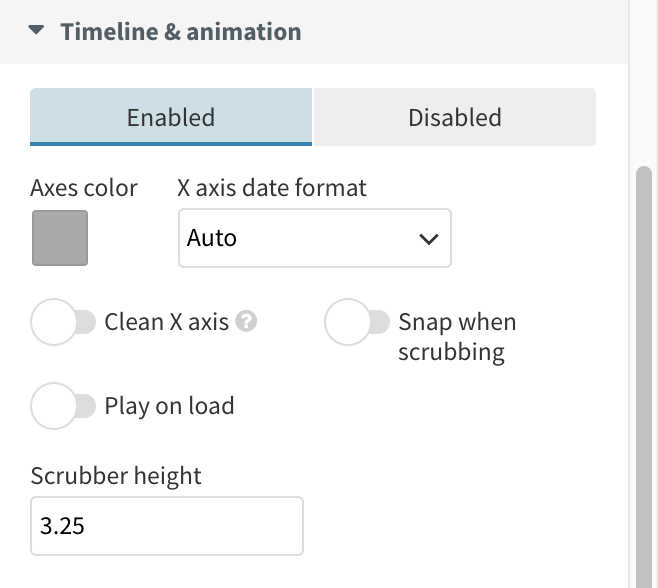The image size is (658, 588).
Task: Click the Timeline & animation header title
Action: click(x=180, y=31)
